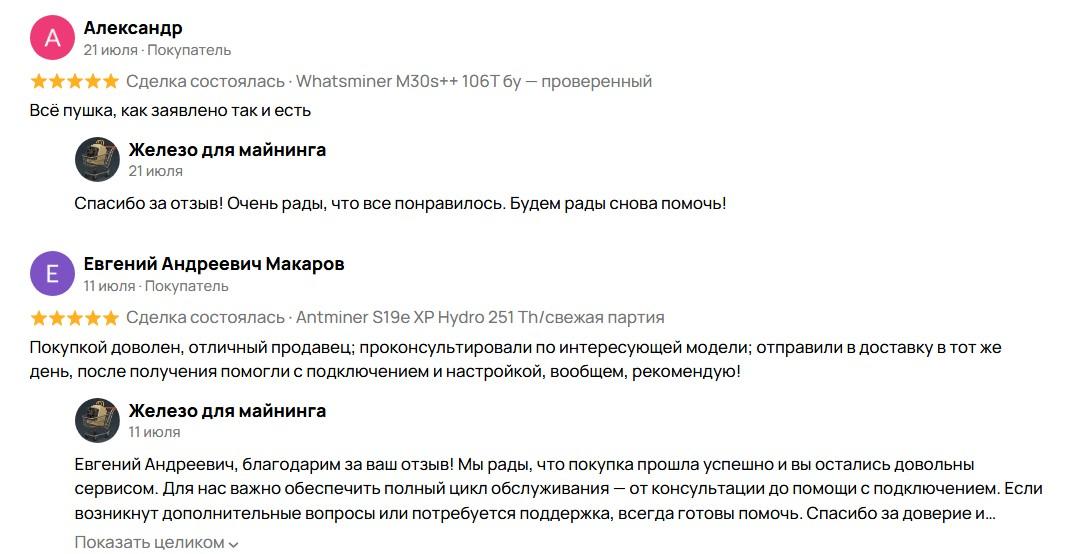Click the five-star rating on Евгений's review
The width and height of the screenshot is (1070, 554).
[x=74, y=318]
